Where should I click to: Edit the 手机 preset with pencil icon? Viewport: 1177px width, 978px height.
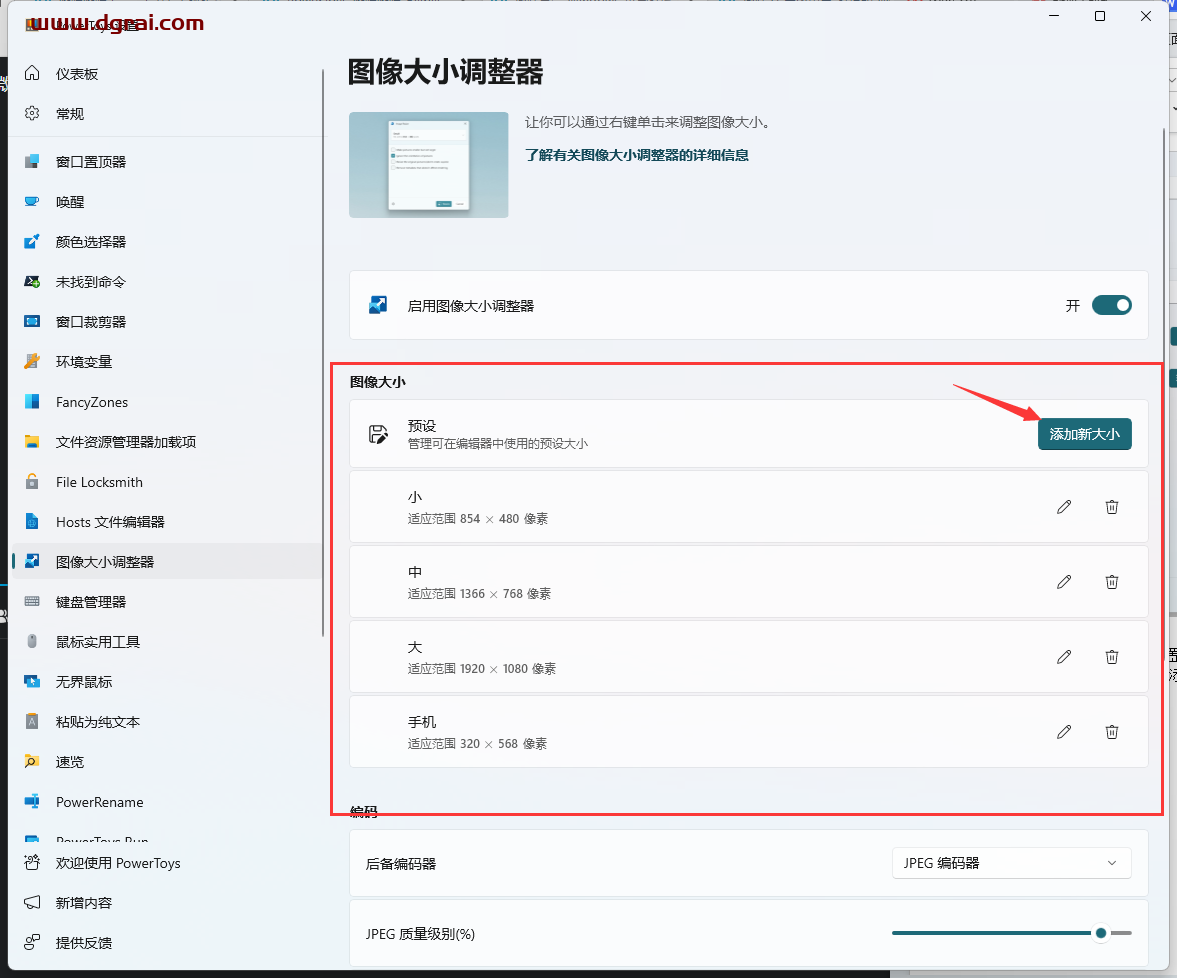click(1064, 732)
